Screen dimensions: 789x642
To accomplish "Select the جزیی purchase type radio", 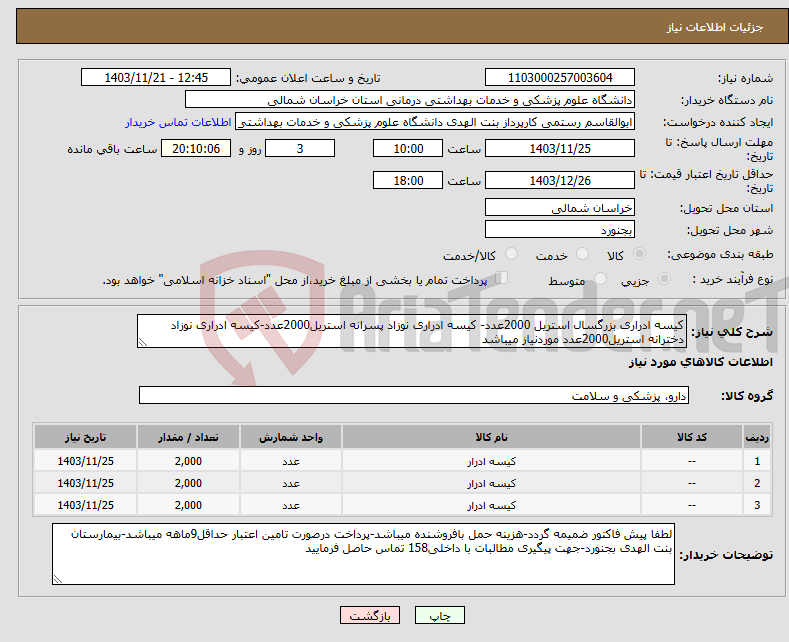I will click(x=664, y=279).
